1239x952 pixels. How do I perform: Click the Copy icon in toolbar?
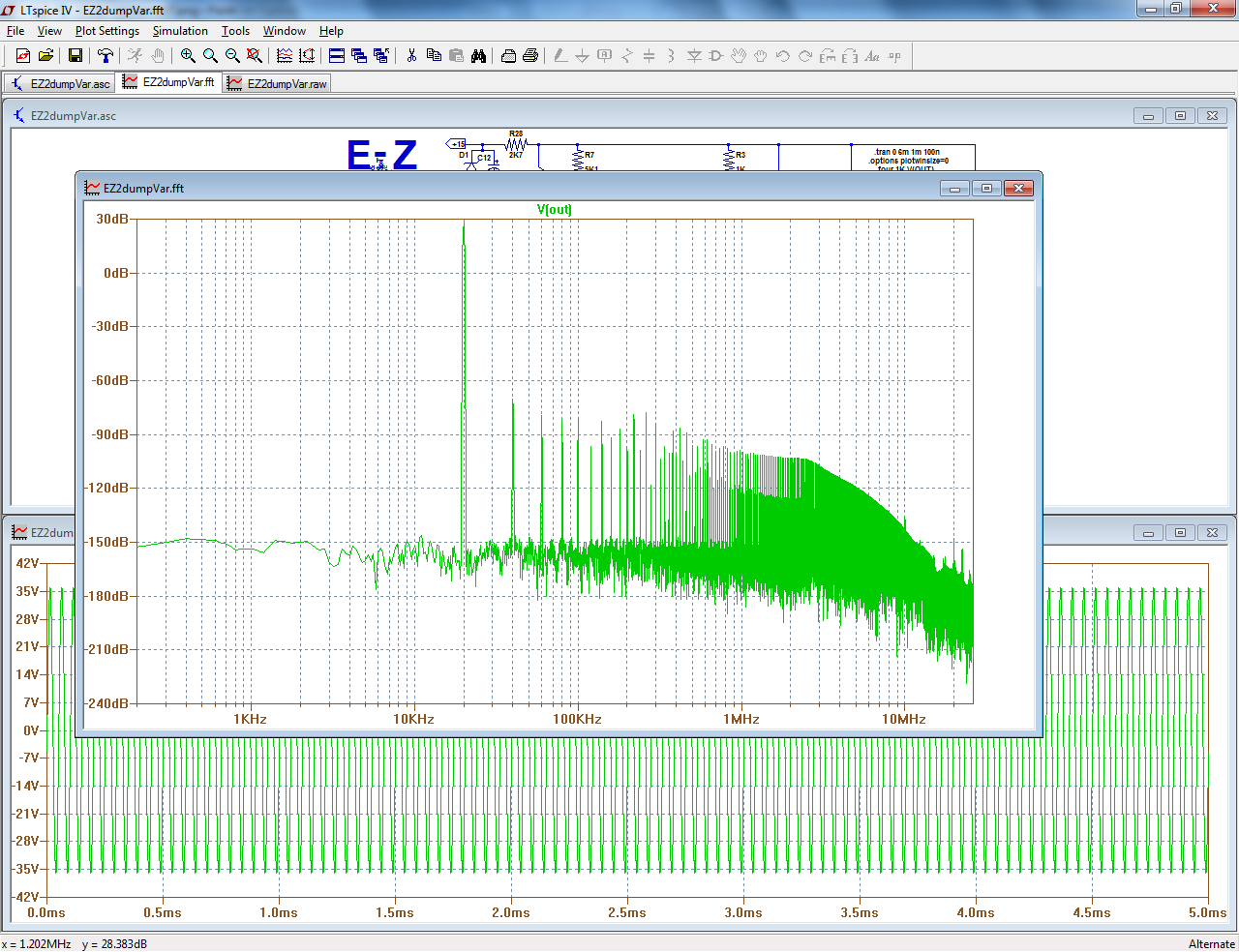pos(434,56)
